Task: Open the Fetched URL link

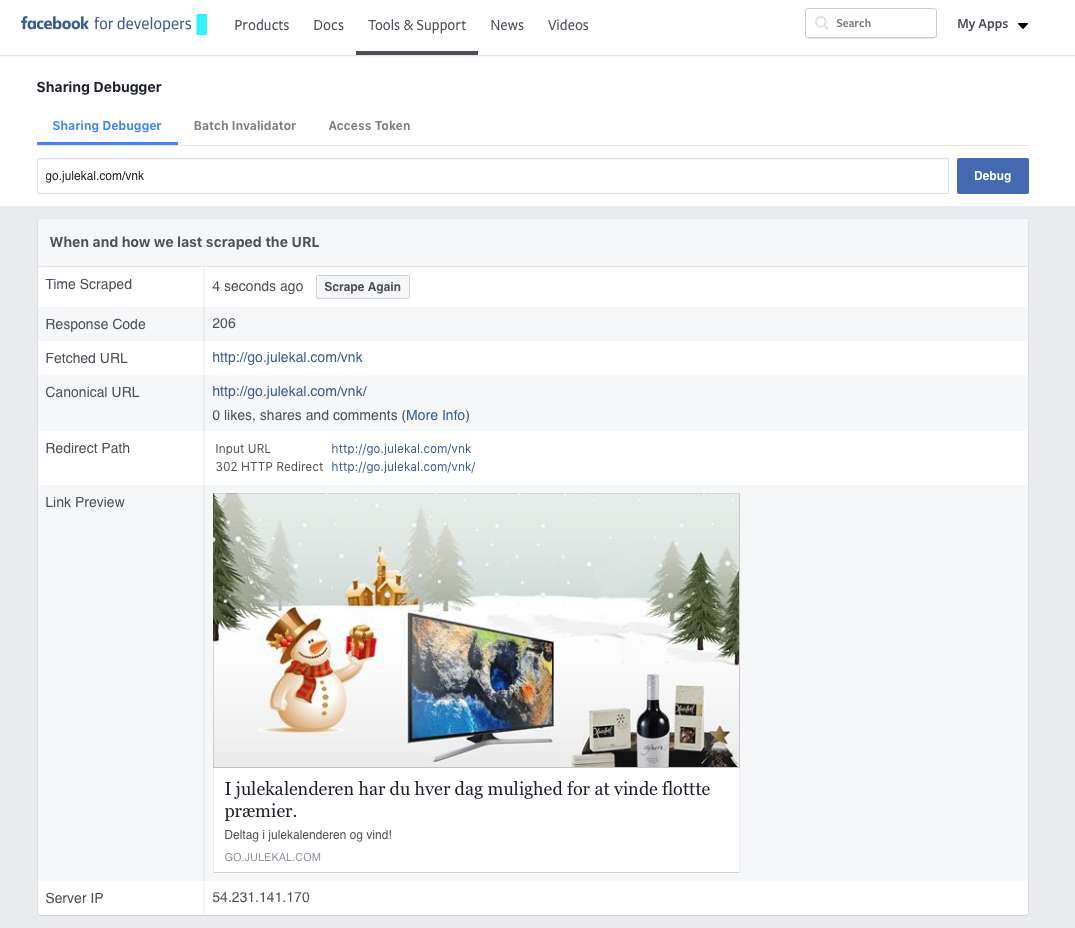Action: click(x=287, y=358)
